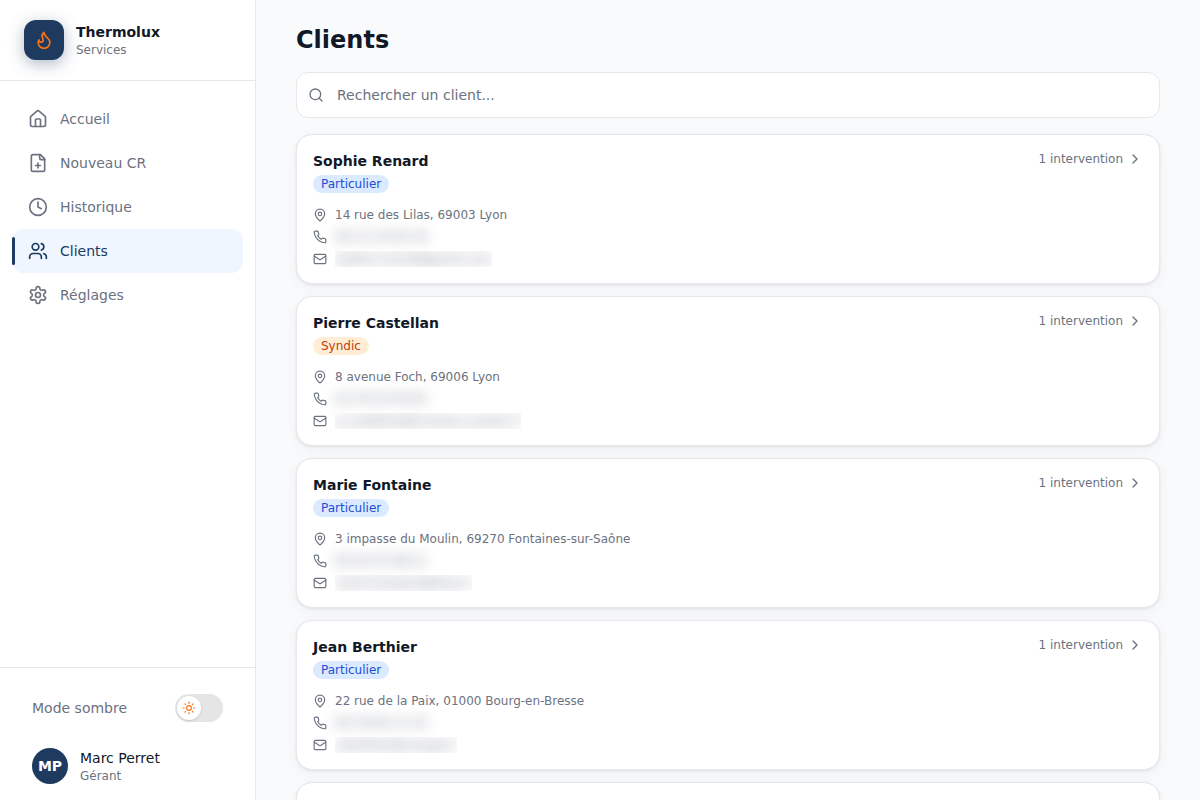The image size is (1200, 800).
Task: Click the Thermolux flame logo icon
Action: (44, 40)
